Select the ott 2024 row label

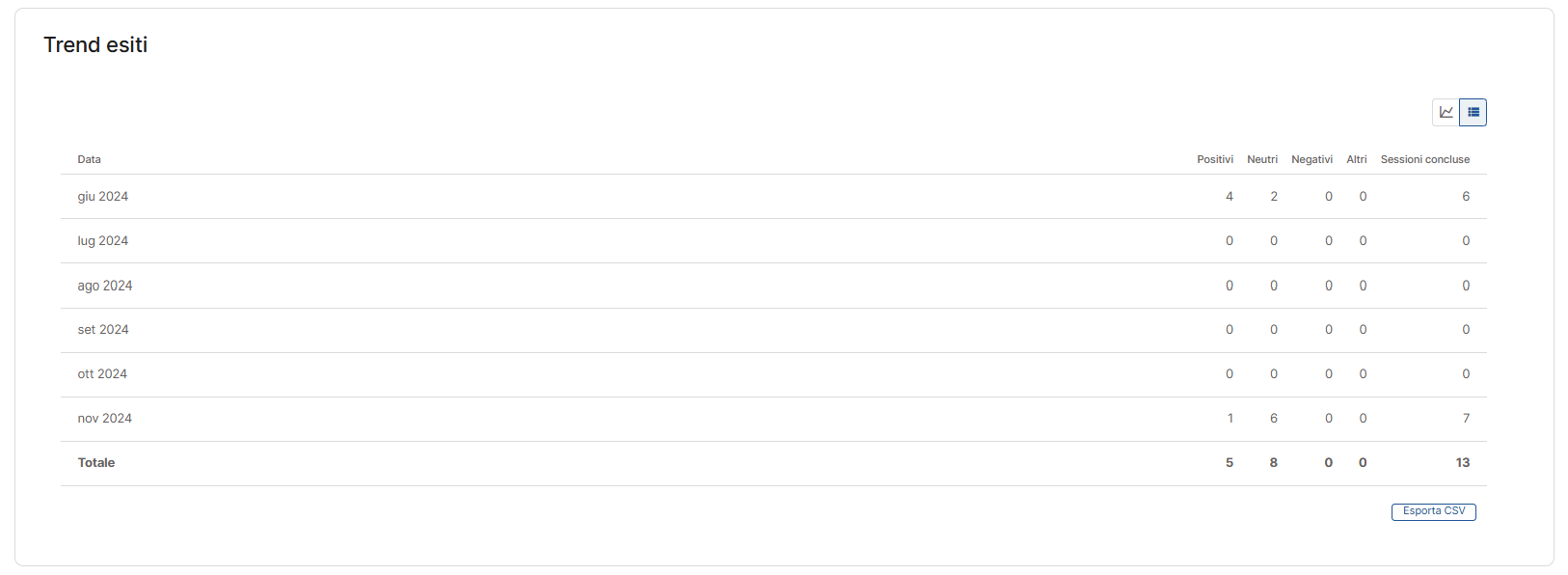click(102, 374)
